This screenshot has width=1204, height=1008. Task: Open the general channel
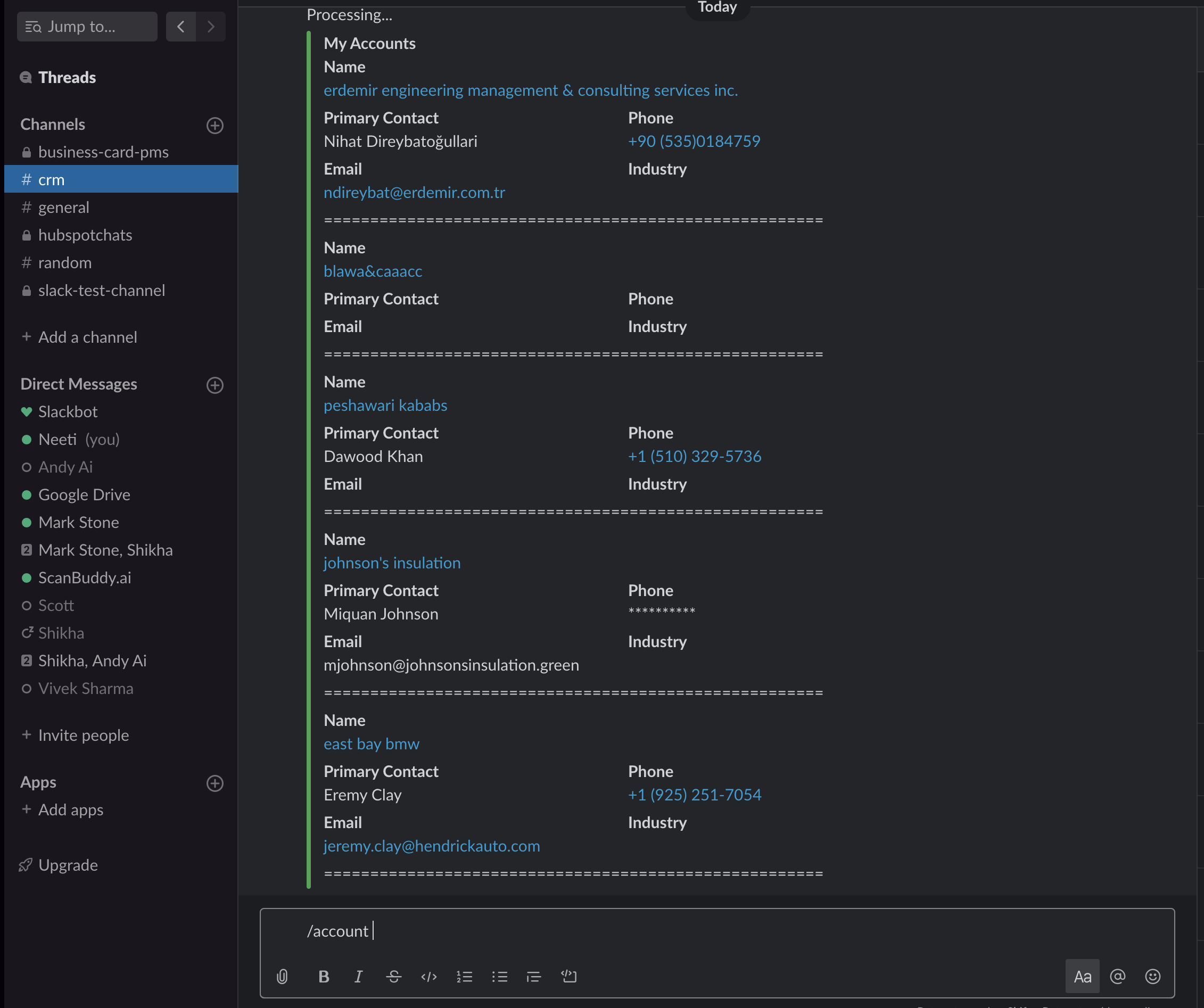click(x=64, y=208)
